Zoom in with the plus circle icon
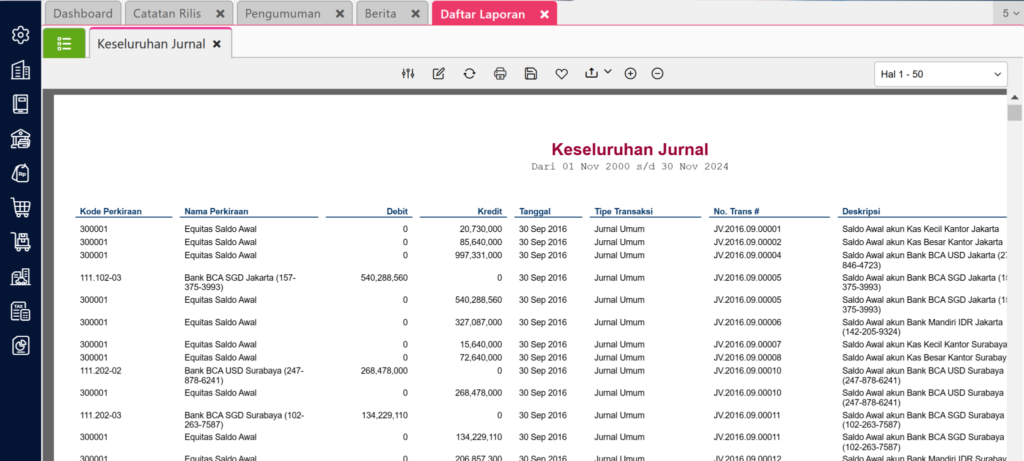1024x461 pixels. pos(630,74)
